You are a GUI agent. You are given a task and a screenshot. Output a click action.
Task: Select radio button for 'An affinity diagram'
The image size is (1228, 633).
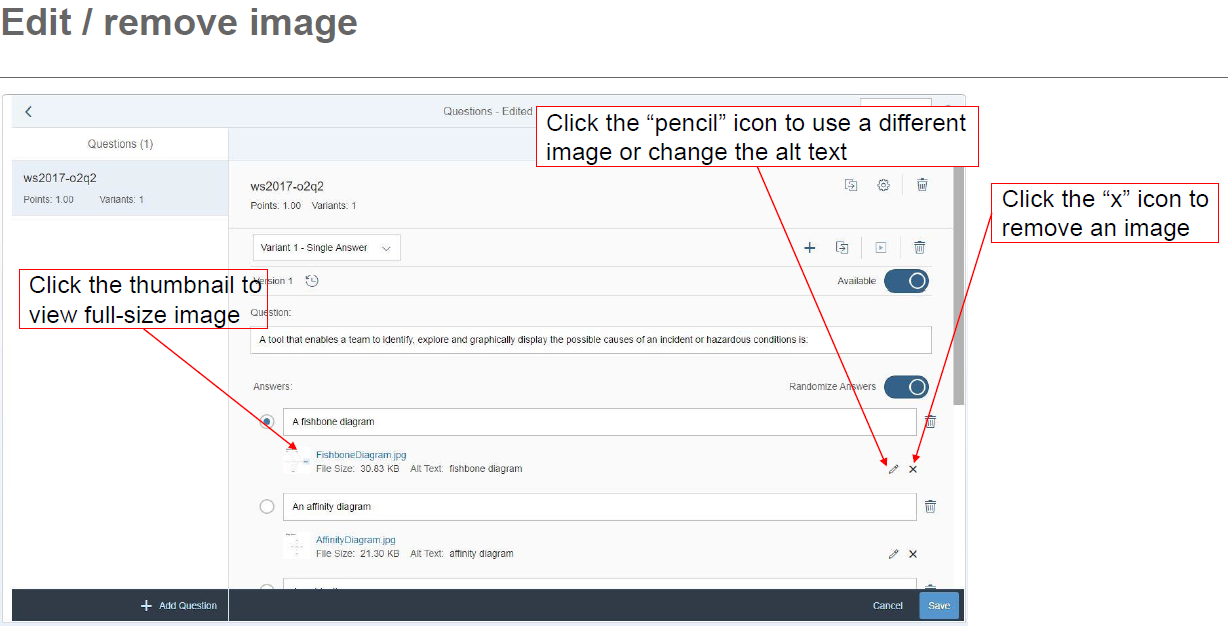[x=267, y=507]
